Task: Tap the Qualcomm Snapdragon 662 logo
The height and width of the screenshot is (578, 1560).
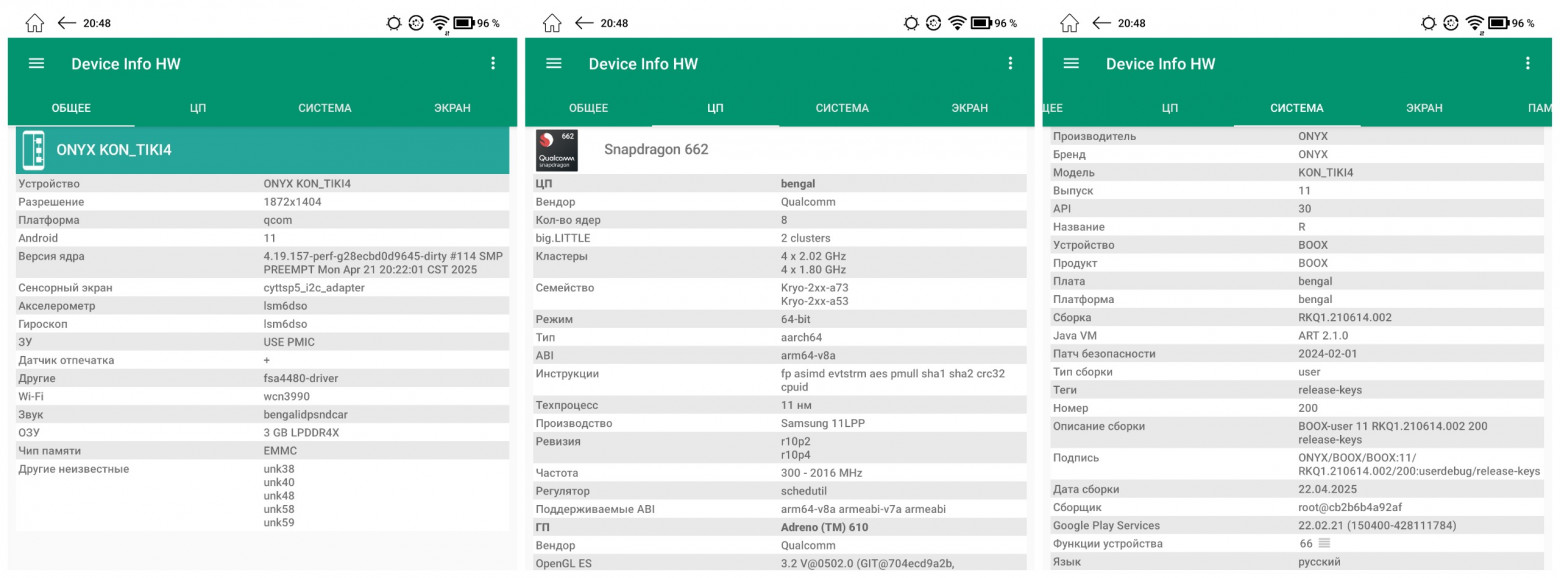Action: point(557,149)
